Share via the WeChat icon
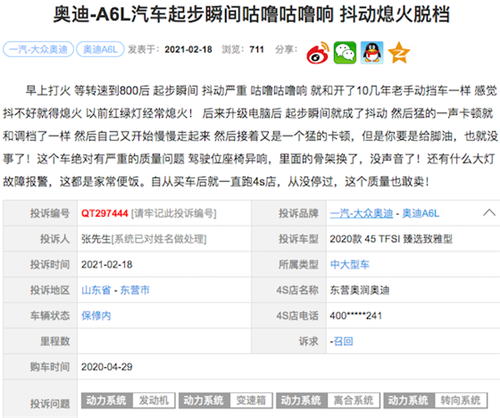The width and height of the screenshot is (500, 418). 345,53
